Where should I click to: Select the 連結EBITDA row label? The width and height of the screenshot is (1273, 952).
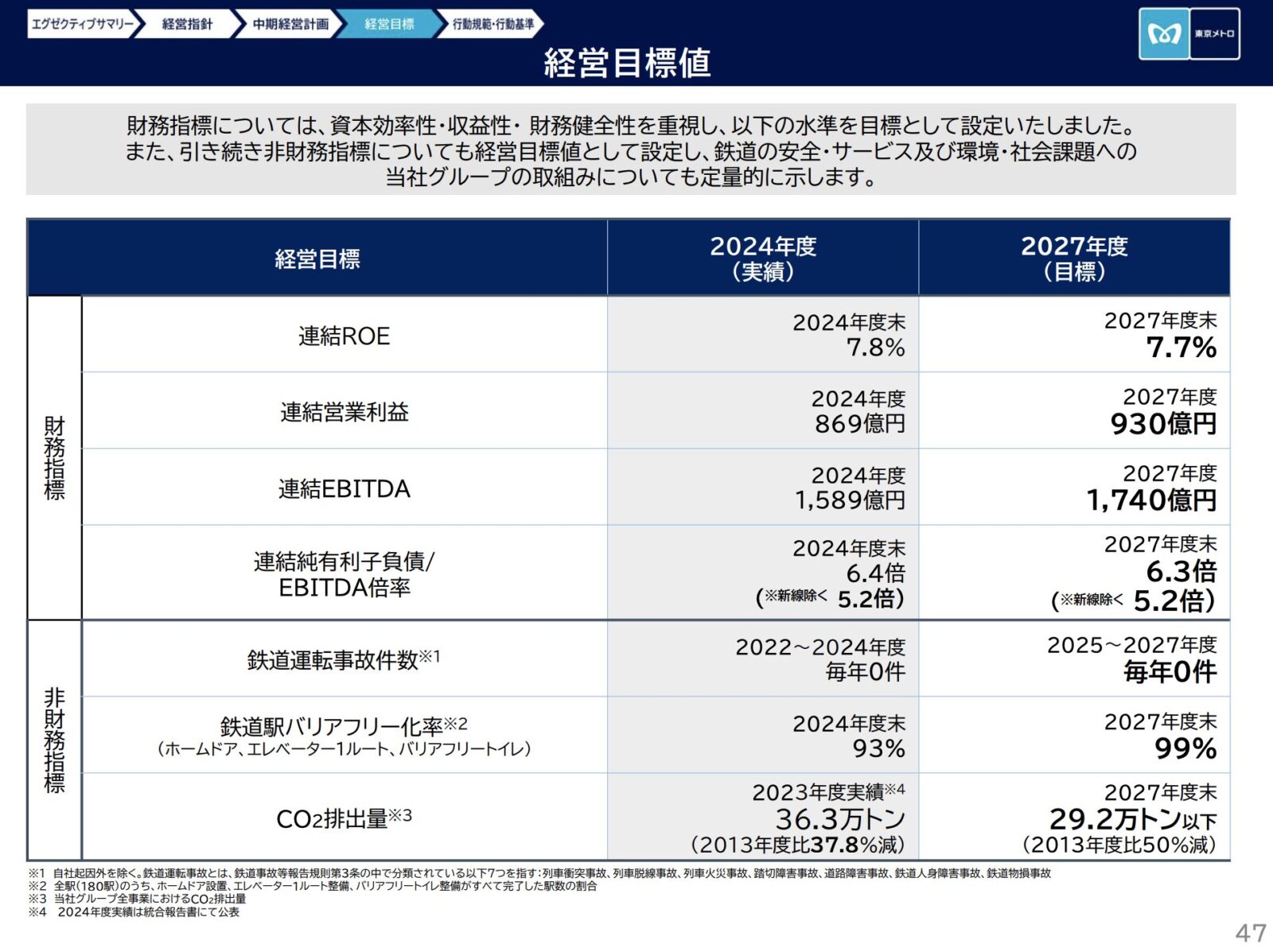(344, 488)
